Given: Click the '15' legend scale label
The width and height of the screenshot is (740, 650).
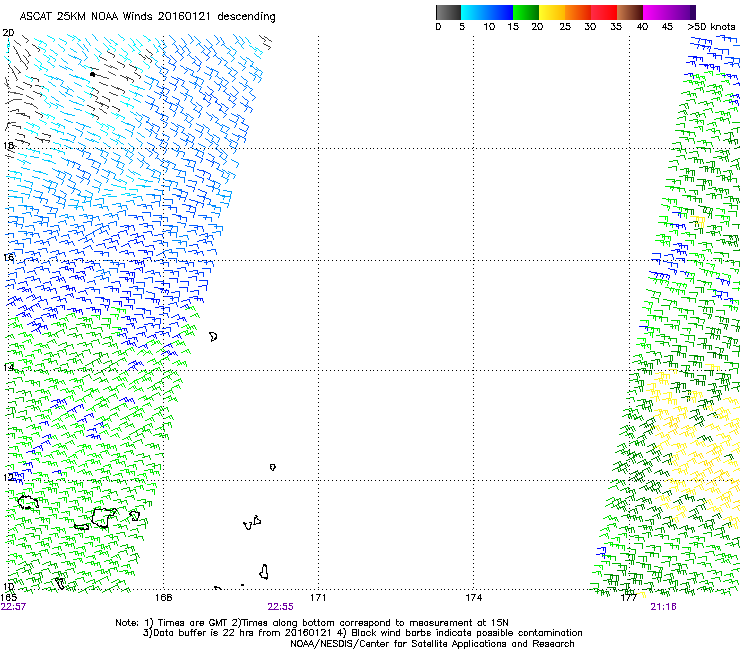Looking at the screenshot, I should (x=513, y=27).
